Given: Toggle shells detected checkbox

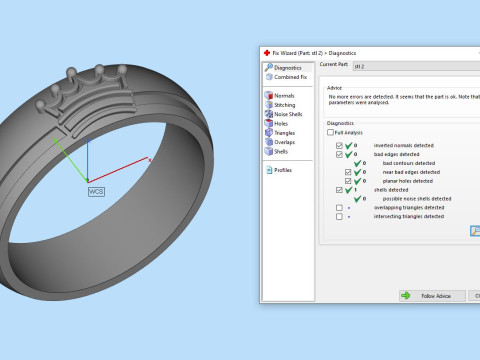Looking at the screenshot, I should click(x=339, y=190).
